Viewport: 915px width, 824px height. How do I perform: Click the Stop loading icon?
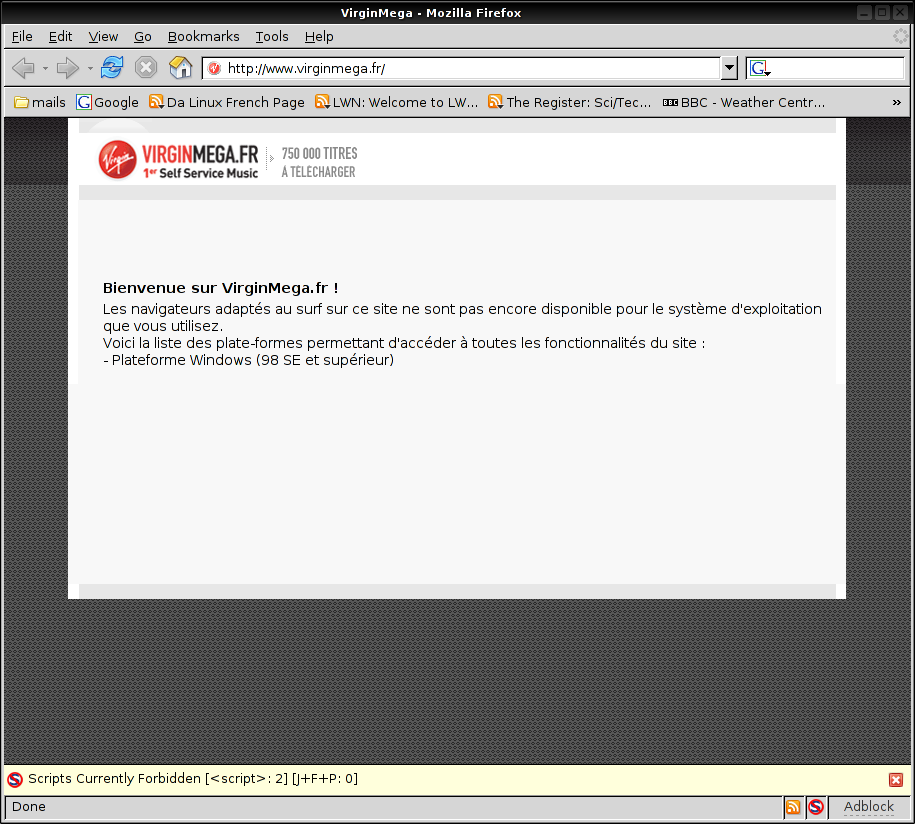[146, 68]
